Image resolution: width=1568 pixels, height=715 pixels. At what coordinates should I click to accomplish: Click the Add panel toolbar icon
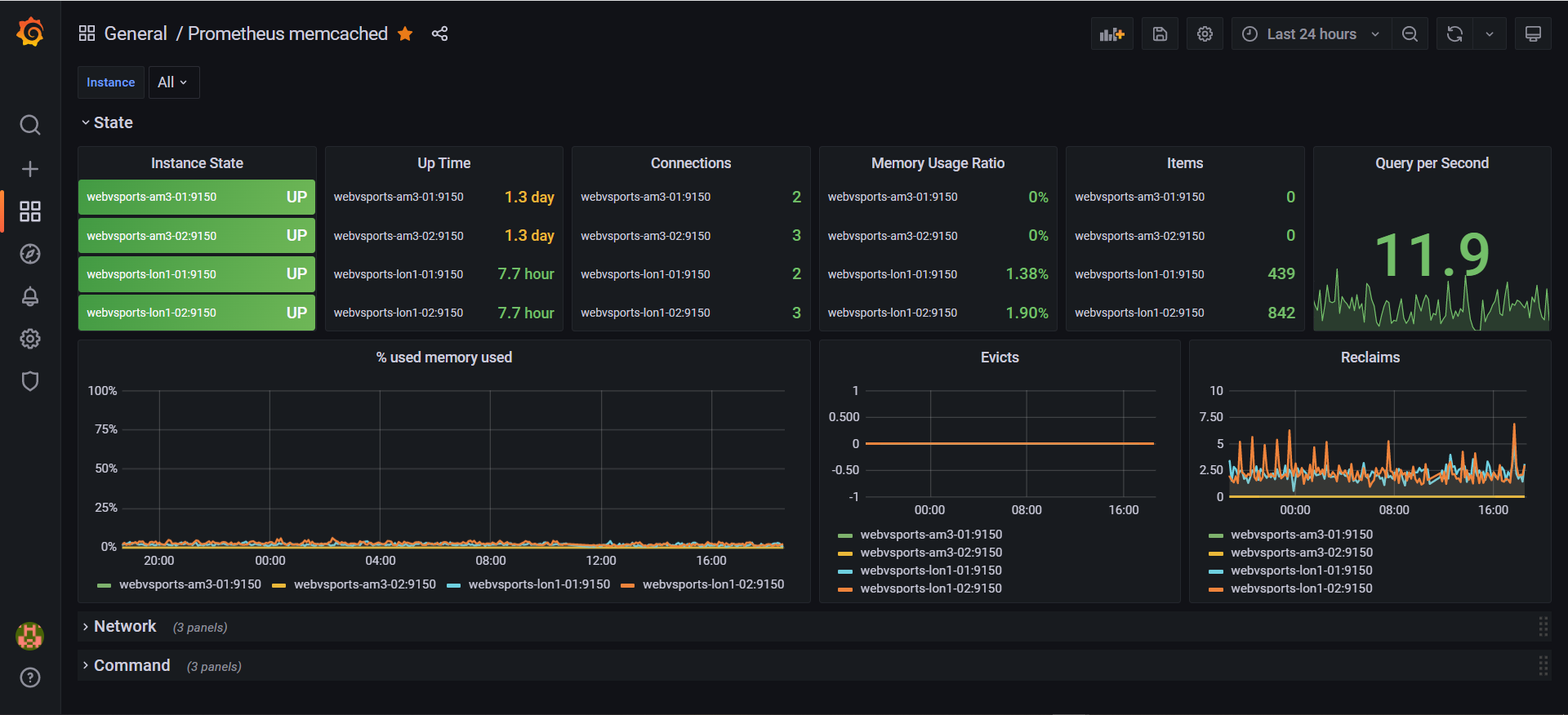tap(1112, 34)
